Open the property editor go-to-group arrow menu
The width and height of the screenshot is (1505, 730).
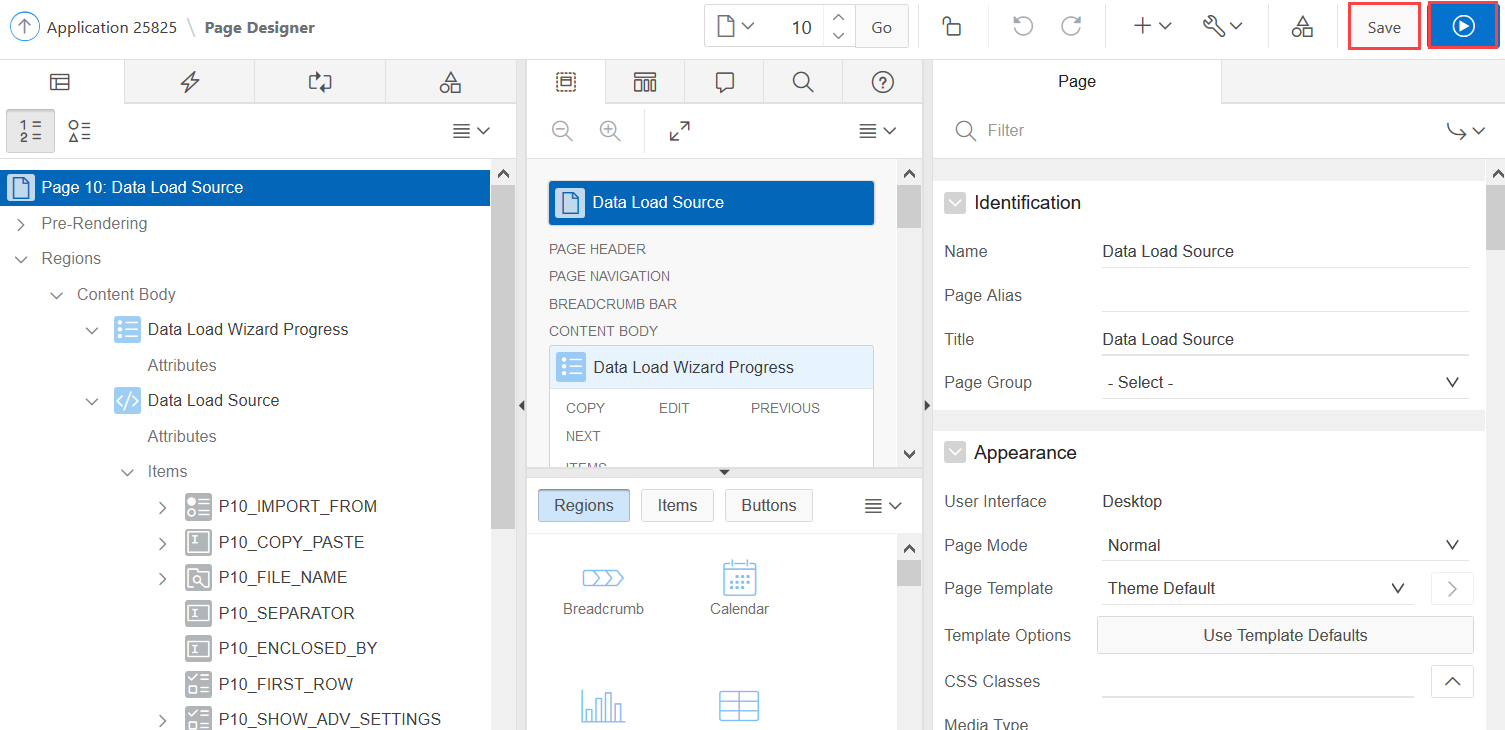1468,130
